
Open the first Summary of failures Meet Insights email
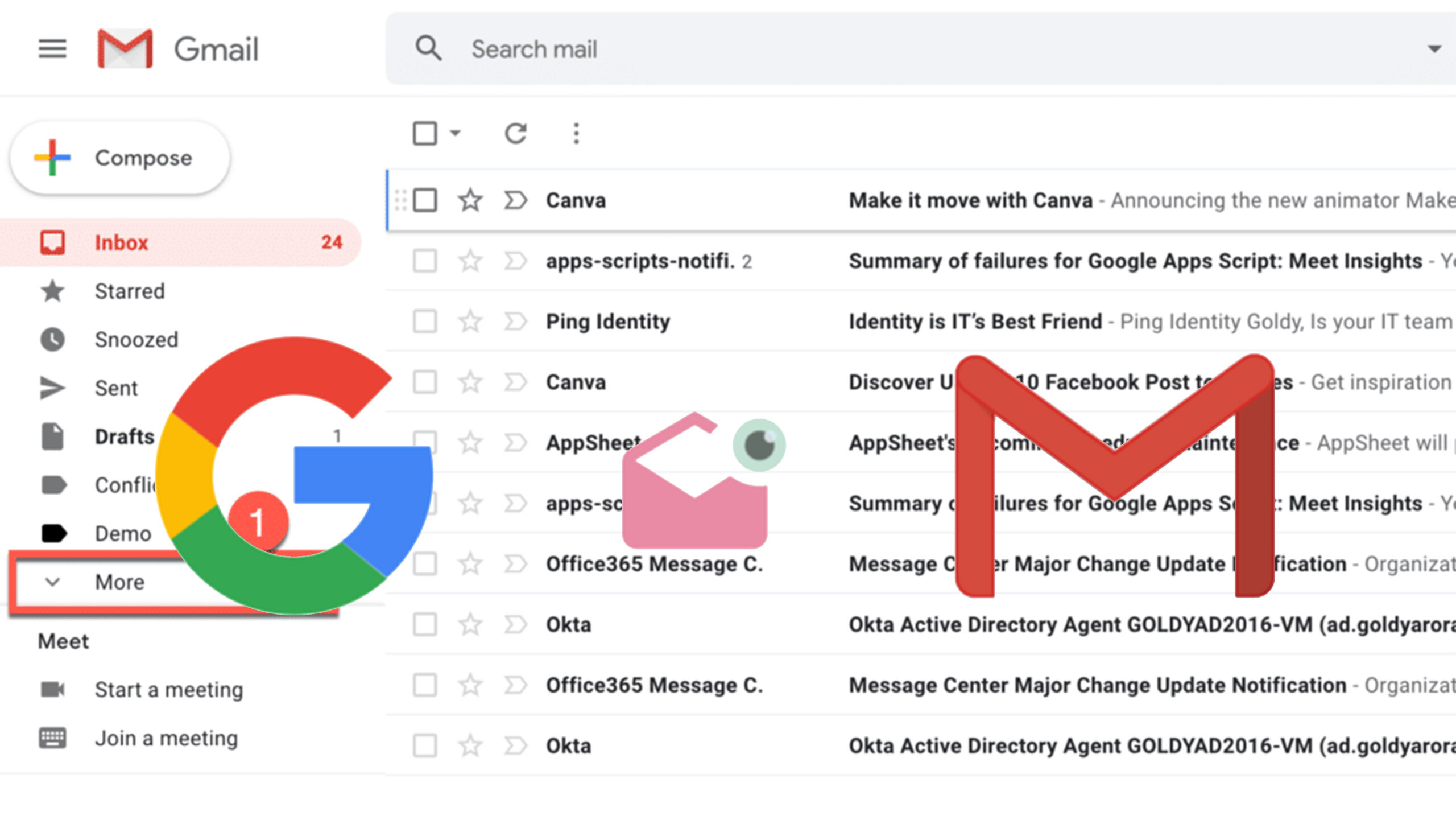[x=921, y=261]
